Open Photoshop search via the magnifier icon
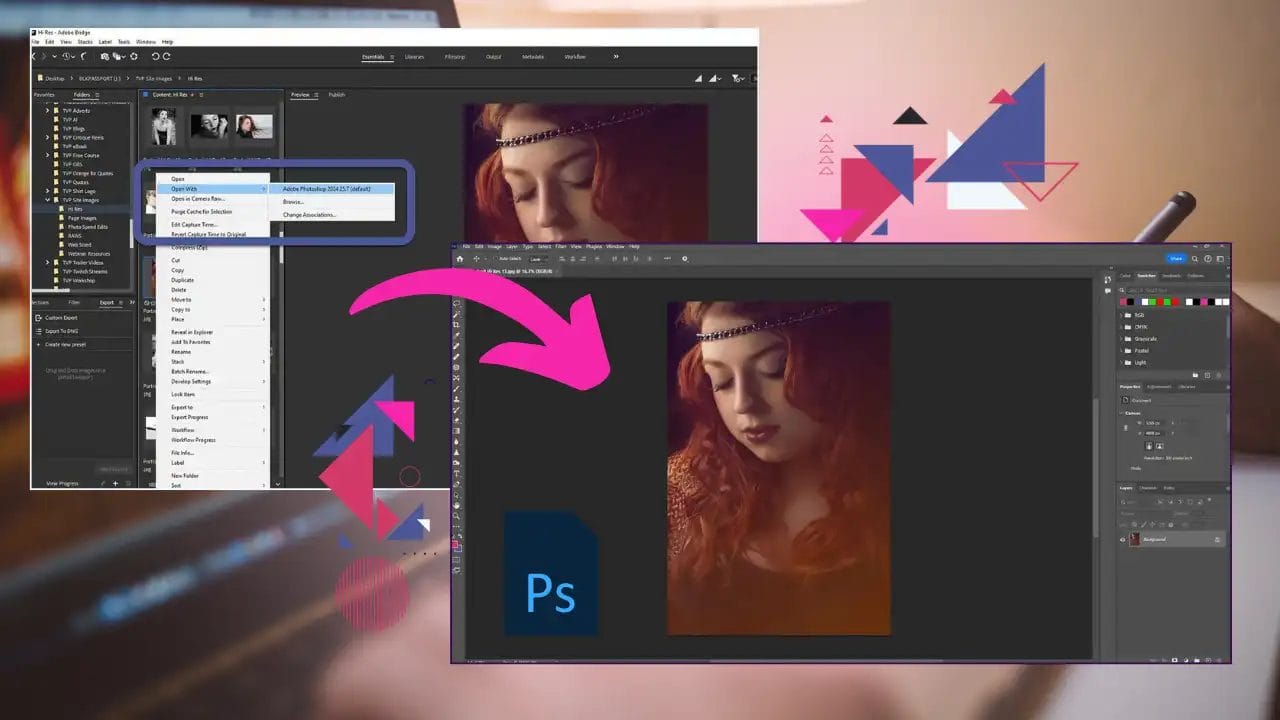 point(1194,259)
